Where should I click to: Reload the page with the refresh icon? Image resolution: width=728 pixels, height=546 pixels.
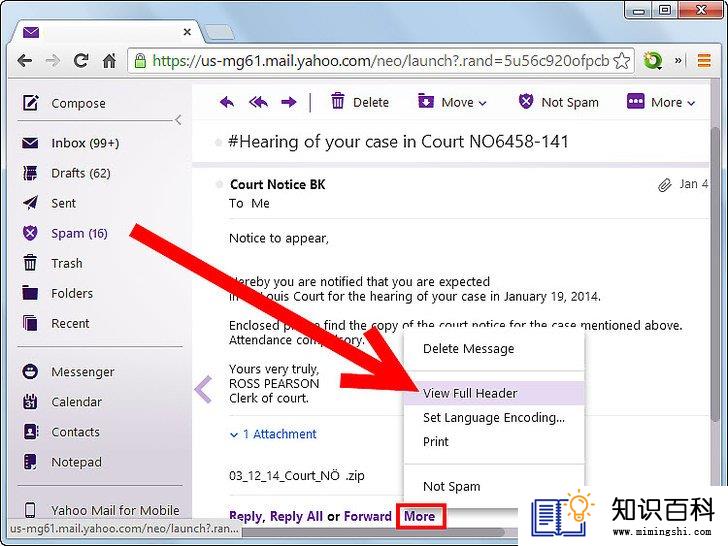[81, 61]
